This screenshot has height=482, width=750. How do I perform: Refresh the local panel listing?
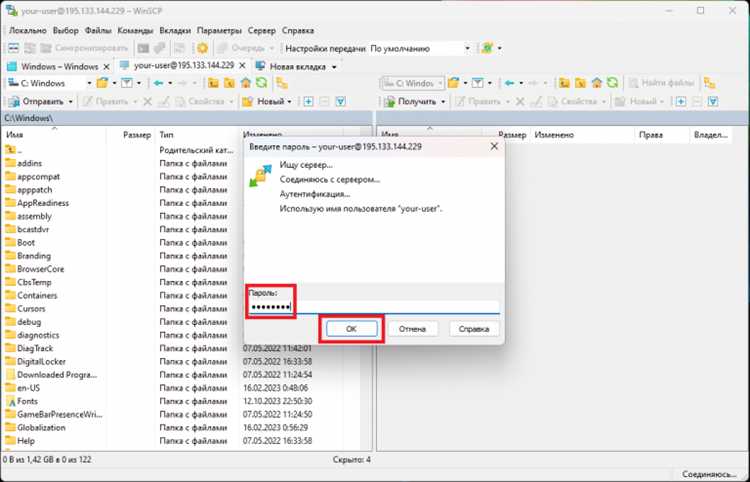click(x=261, y=83)
